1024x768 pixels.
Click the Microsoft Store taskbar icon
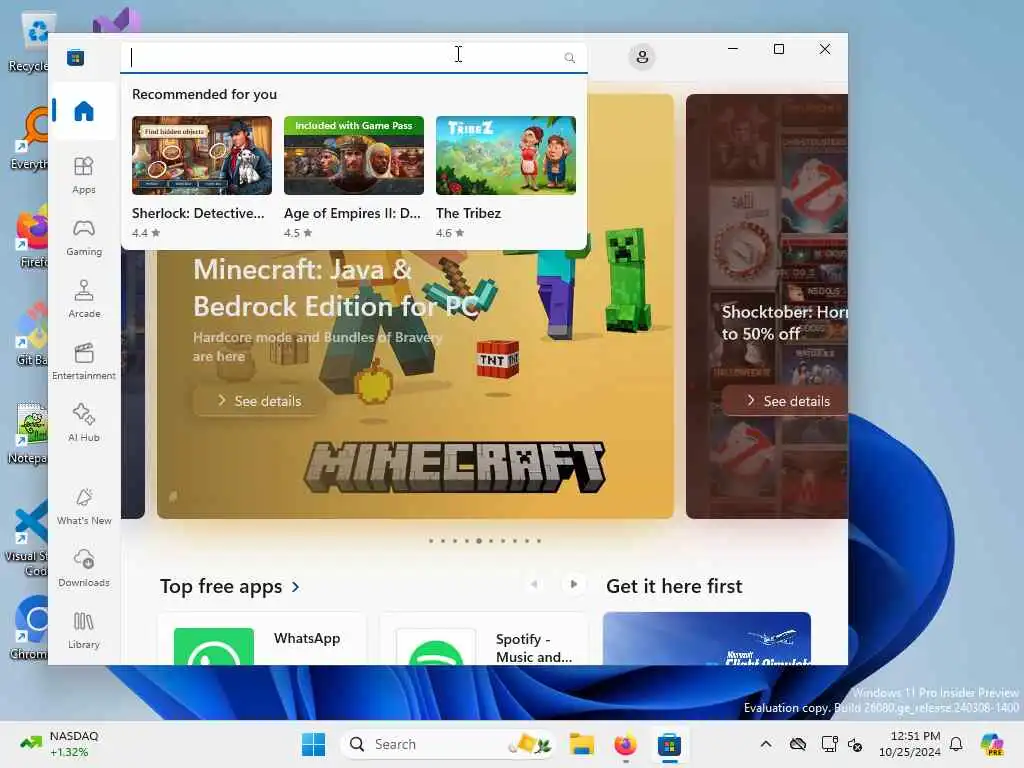(x=669, y=744)
